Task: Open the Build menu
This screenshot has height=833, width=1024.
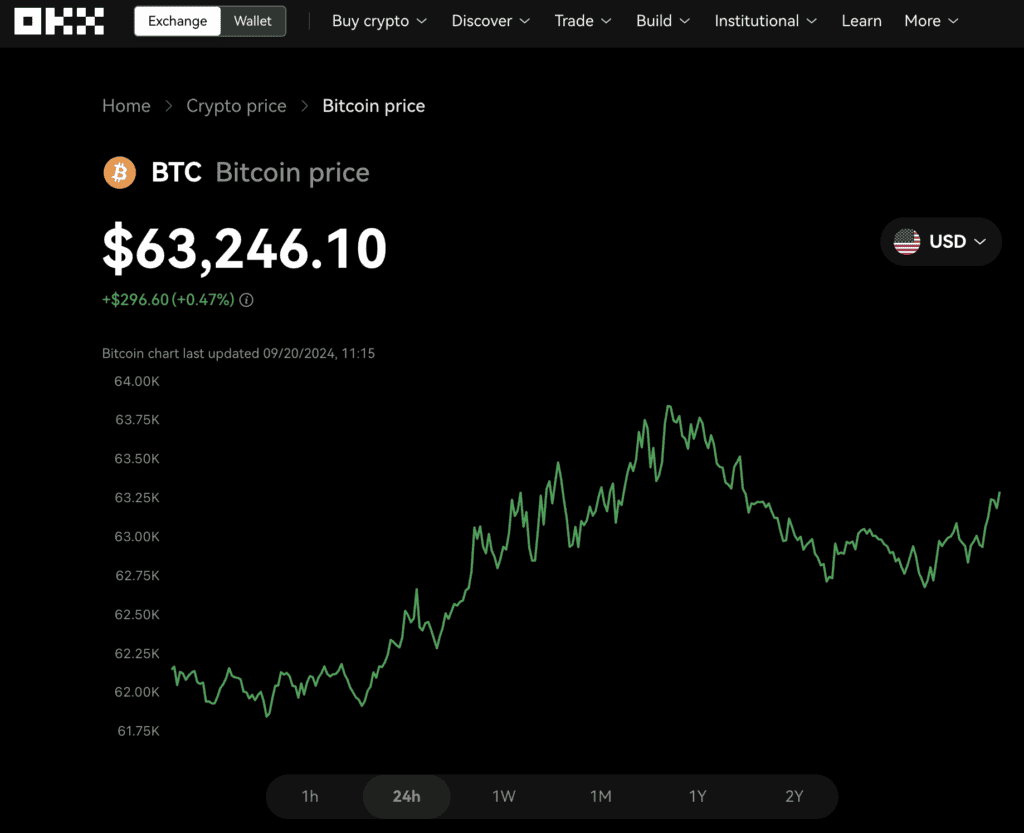Action: coord(663,21)
